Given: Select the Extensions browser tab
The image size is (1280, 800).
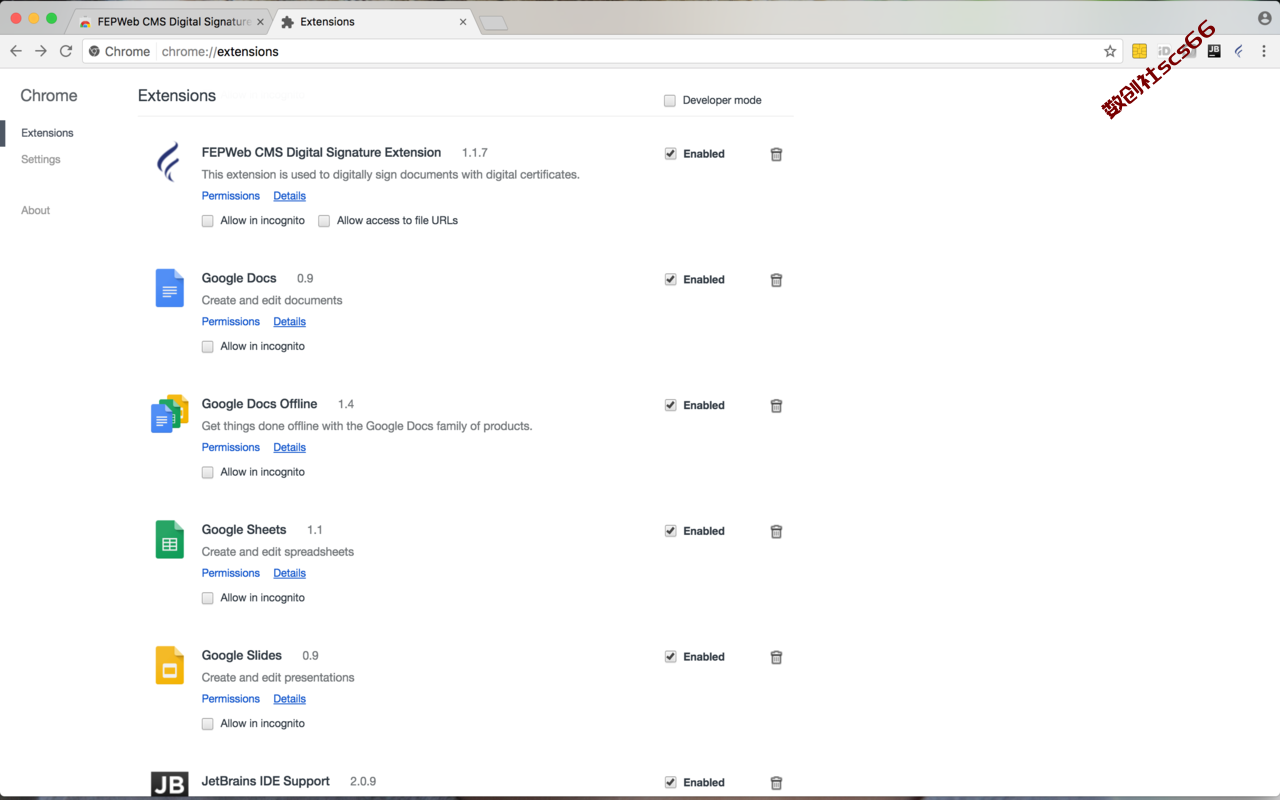Looking at the screenshot, I should [372, 22].
